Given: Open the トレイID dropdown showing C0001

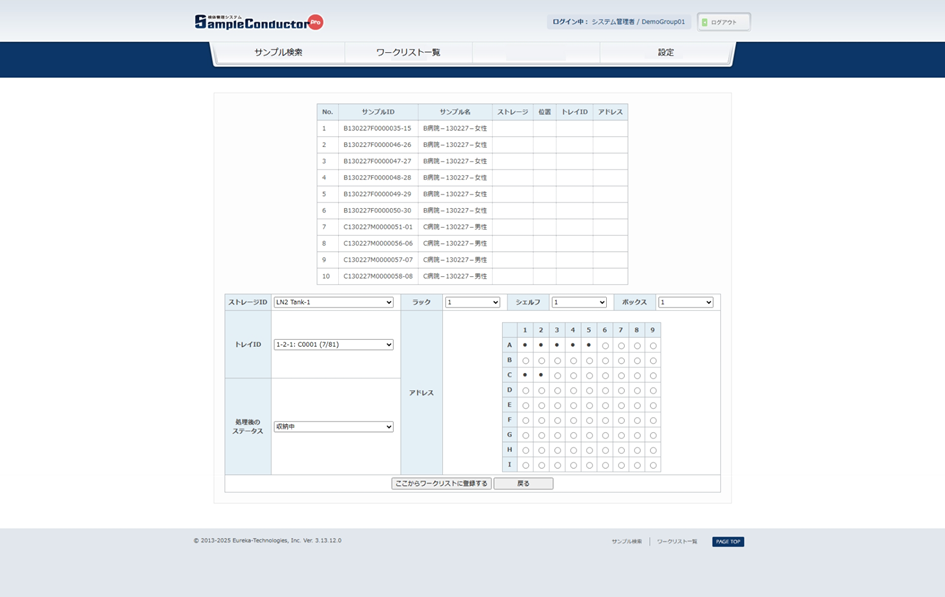Looking at the screenshot, I should point(334,345).
